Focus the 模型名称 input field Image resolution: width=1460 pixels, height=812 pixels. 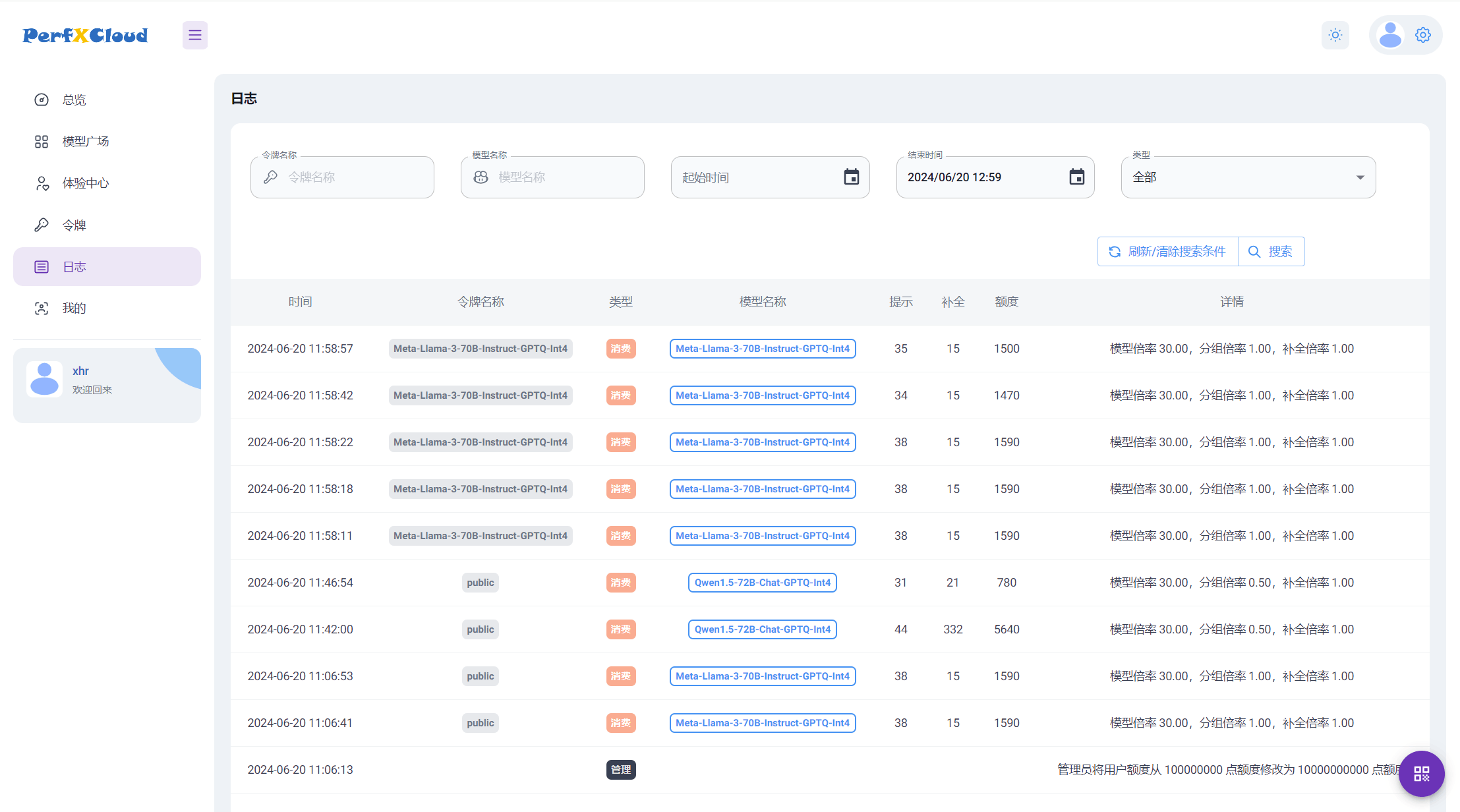(552, 177)
